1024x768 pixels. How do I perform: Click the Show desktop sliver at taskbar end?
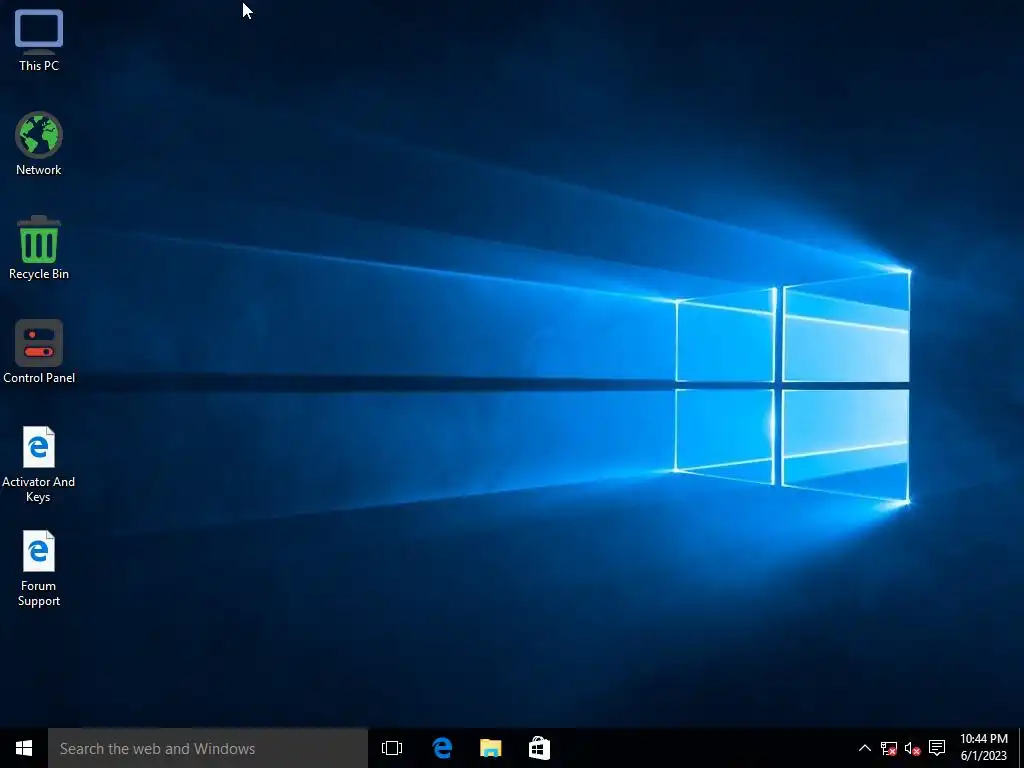[x=1021, y=748]
